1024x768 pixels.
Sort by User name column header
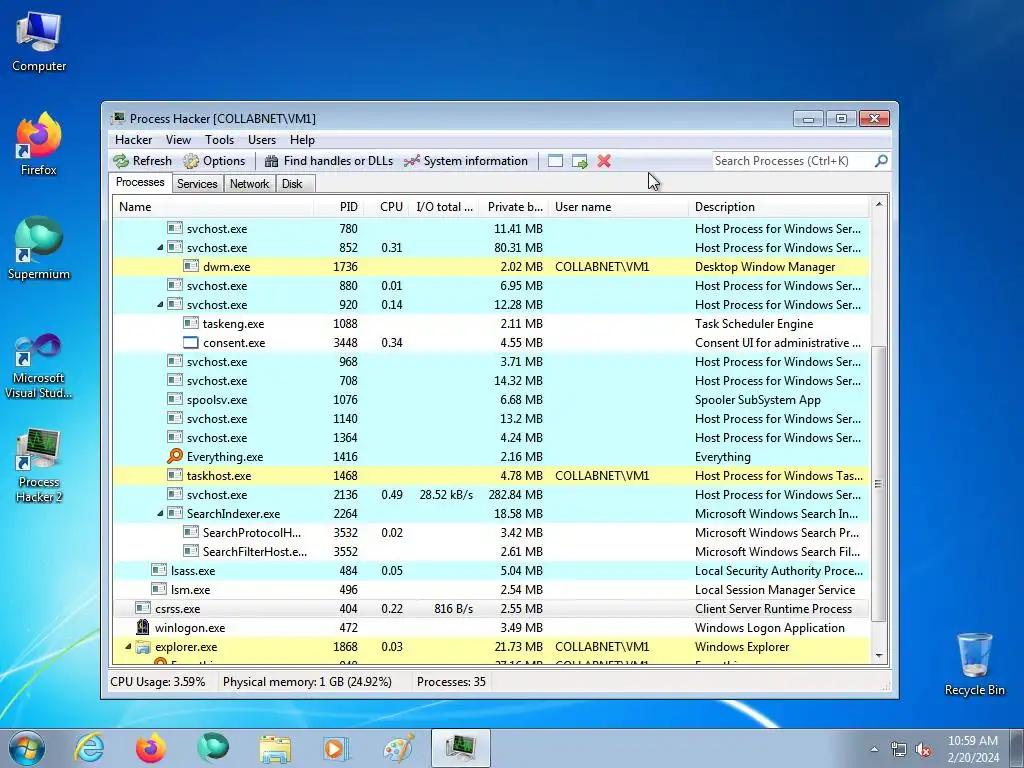(x=618, y=206)
